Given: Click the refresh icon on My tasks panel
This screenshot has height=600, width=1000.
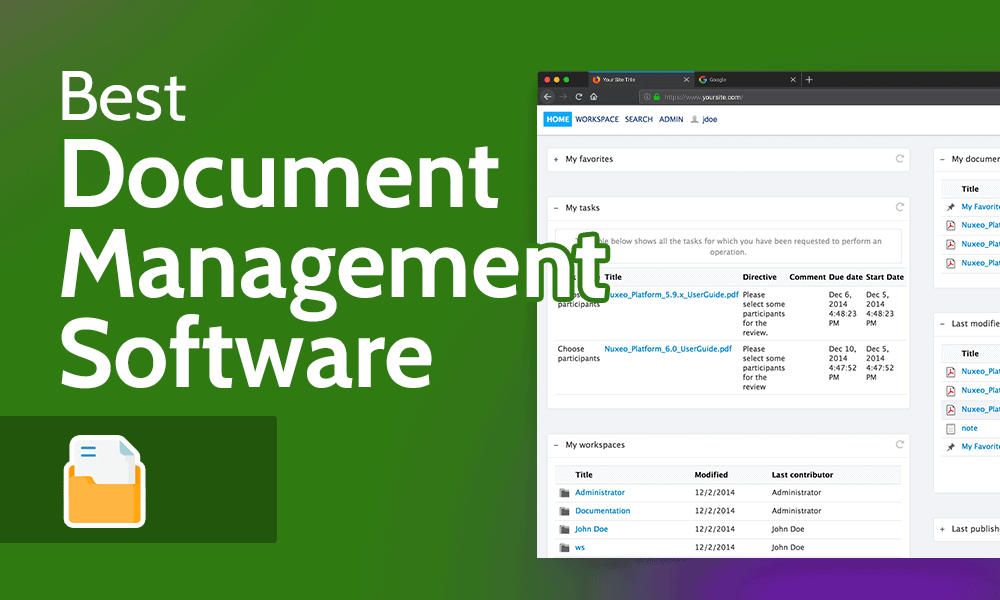Looking at the screenshot, I should click(x=900, y=207).
